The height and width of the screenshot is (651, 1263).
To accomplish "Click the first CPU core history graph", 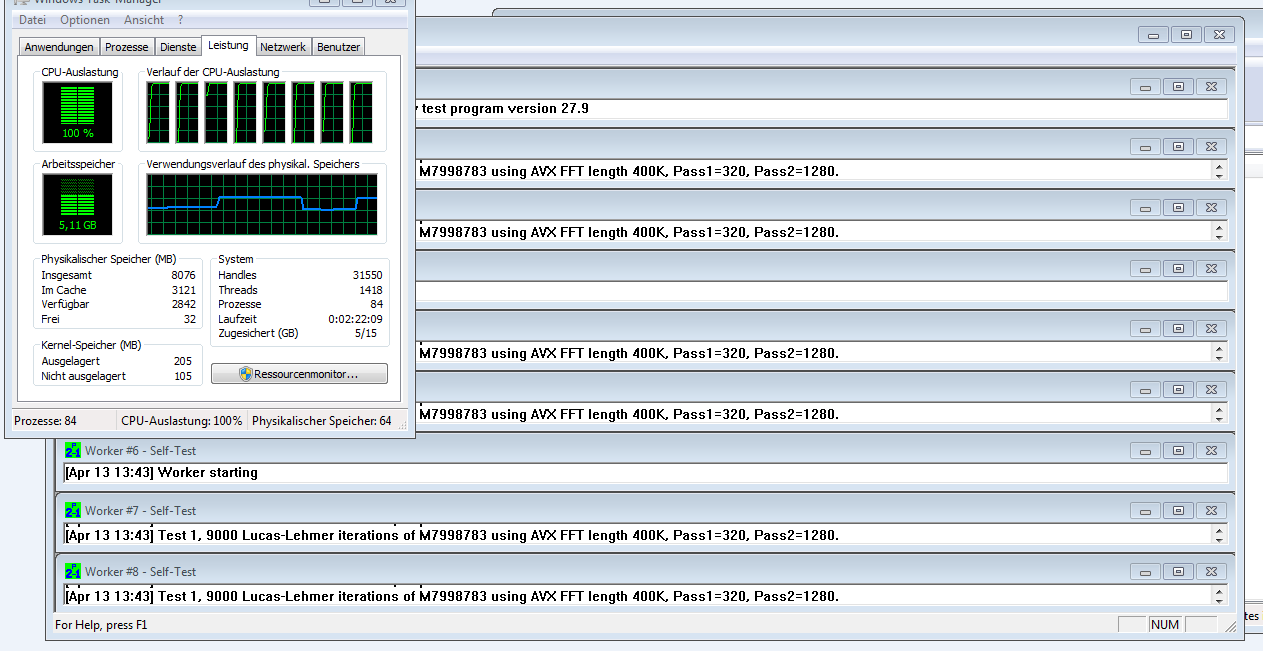I will [158, 112].
